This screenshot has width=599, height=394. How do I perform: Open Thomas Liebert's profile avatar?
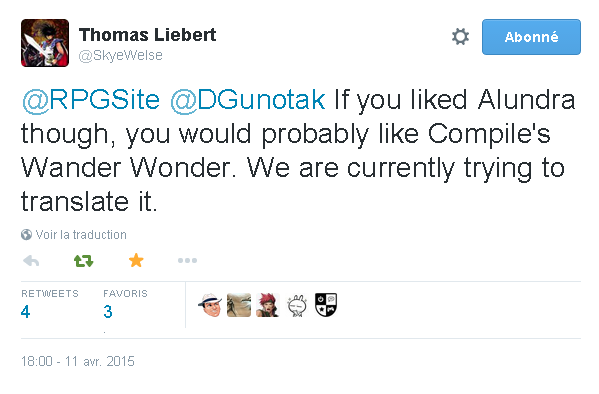pos(45,43)
